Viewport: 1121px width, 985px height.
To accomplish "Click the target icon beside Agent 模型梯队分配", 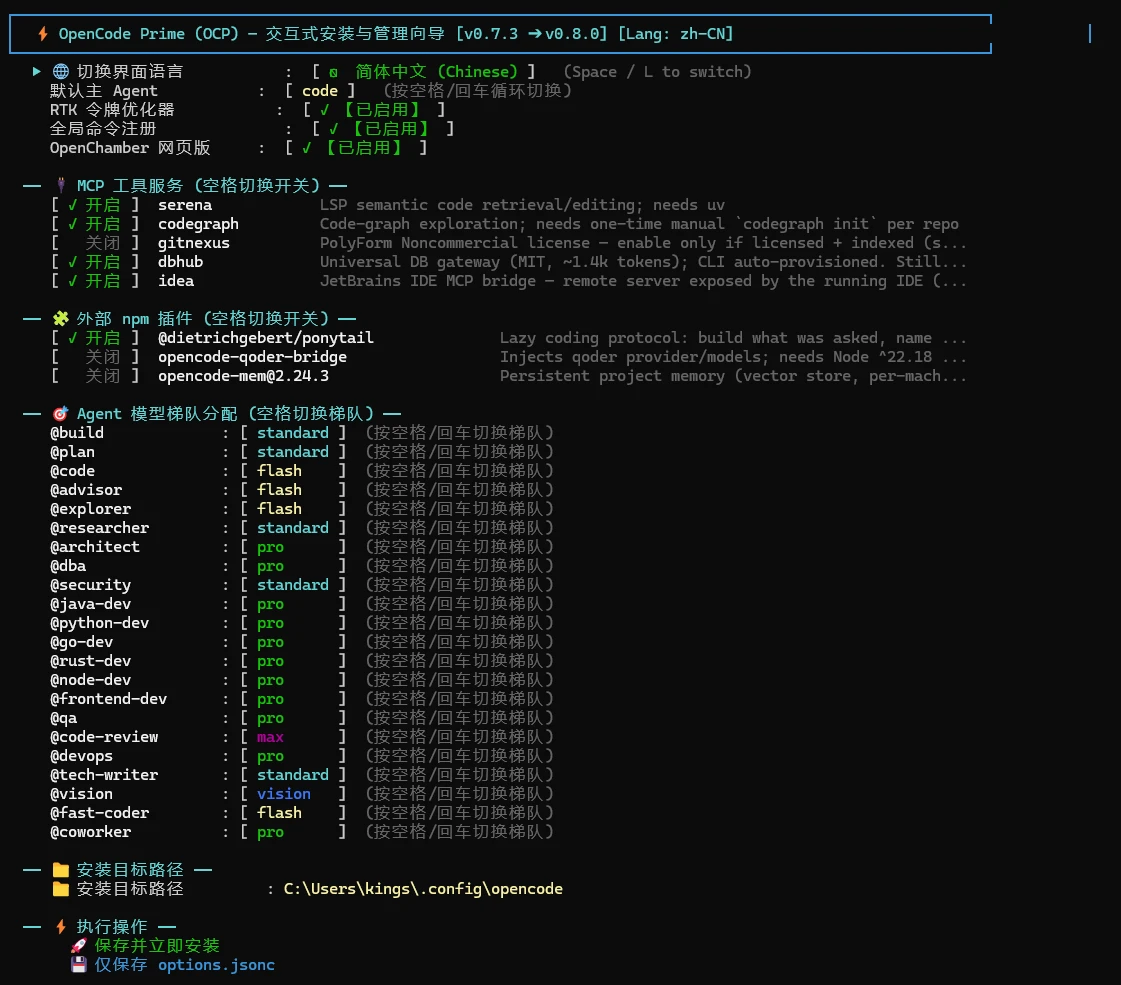I will 61,413.
